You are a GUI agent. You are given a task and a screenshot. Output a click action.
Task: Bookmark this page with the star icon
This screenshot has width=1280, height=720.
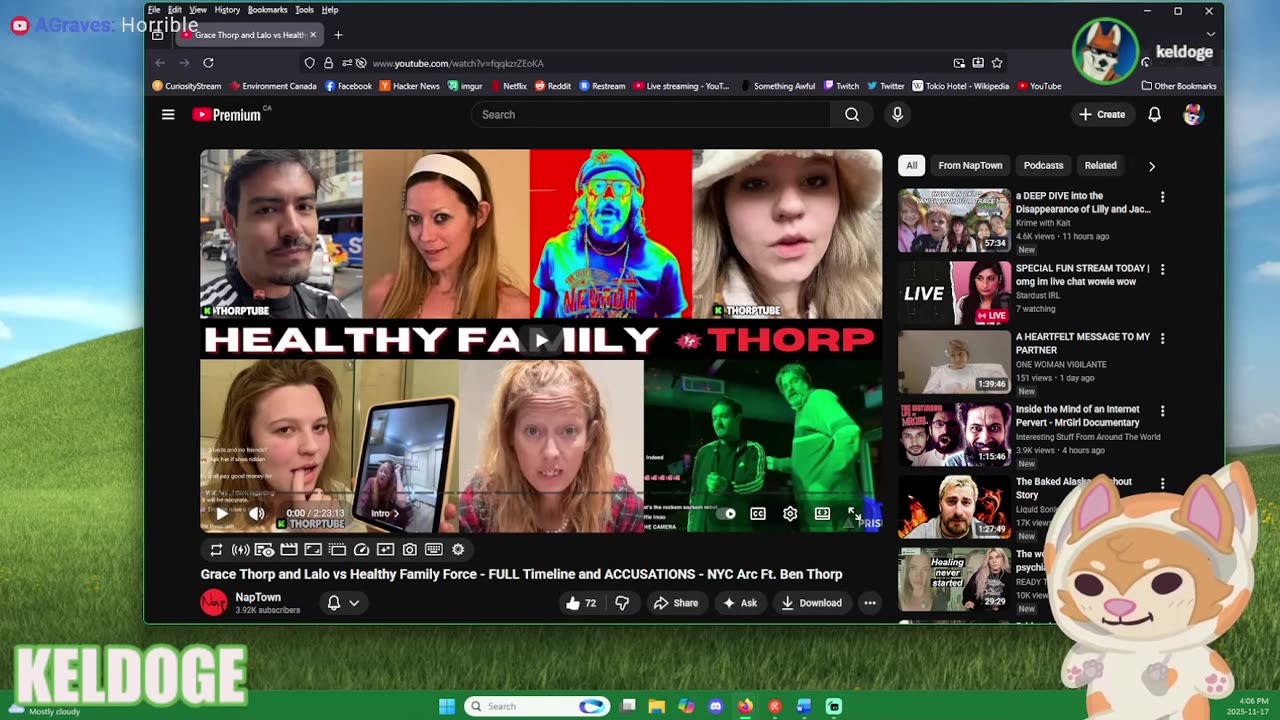pyautogui.click(x=997, y=63)
